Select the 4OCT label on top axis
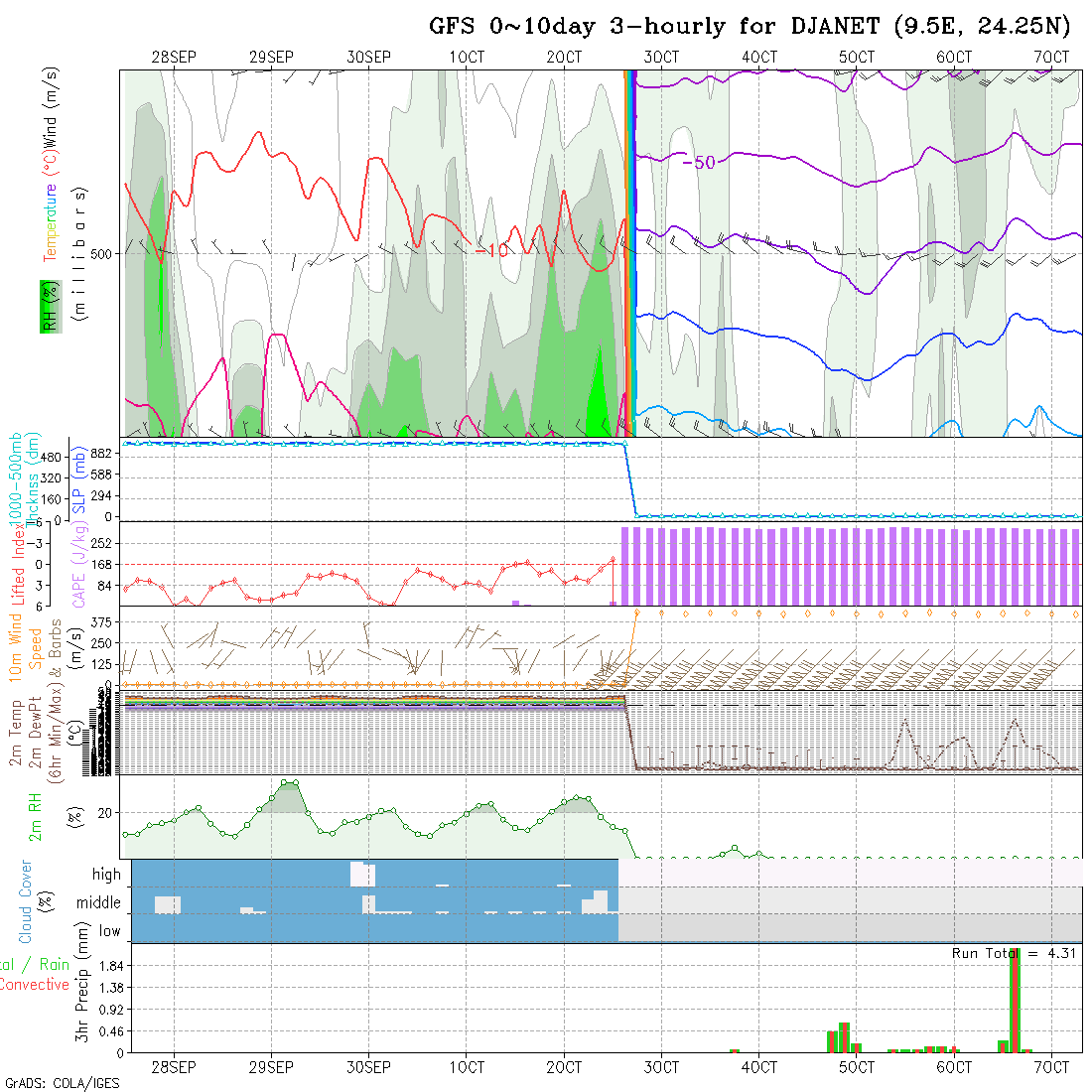Viewport: 1092px width, 1092px height. [759, 58]
